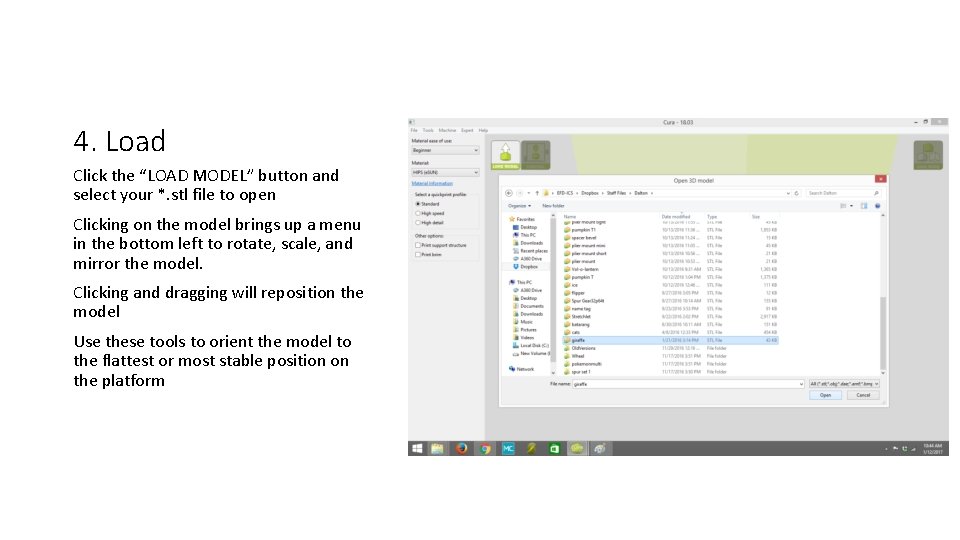This screenshot has height=540, width=960.
Task: Click the up-one-level arrow in dialog
Action: click(x=537, y=193)
